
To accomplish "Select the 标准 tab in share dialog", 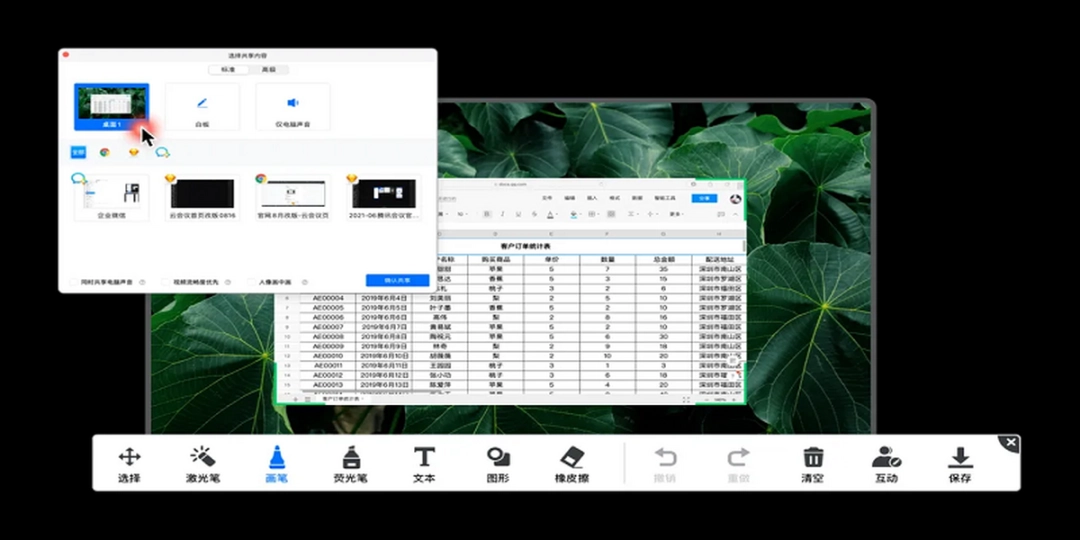I will pyautogui.click(x=229, y=70).
